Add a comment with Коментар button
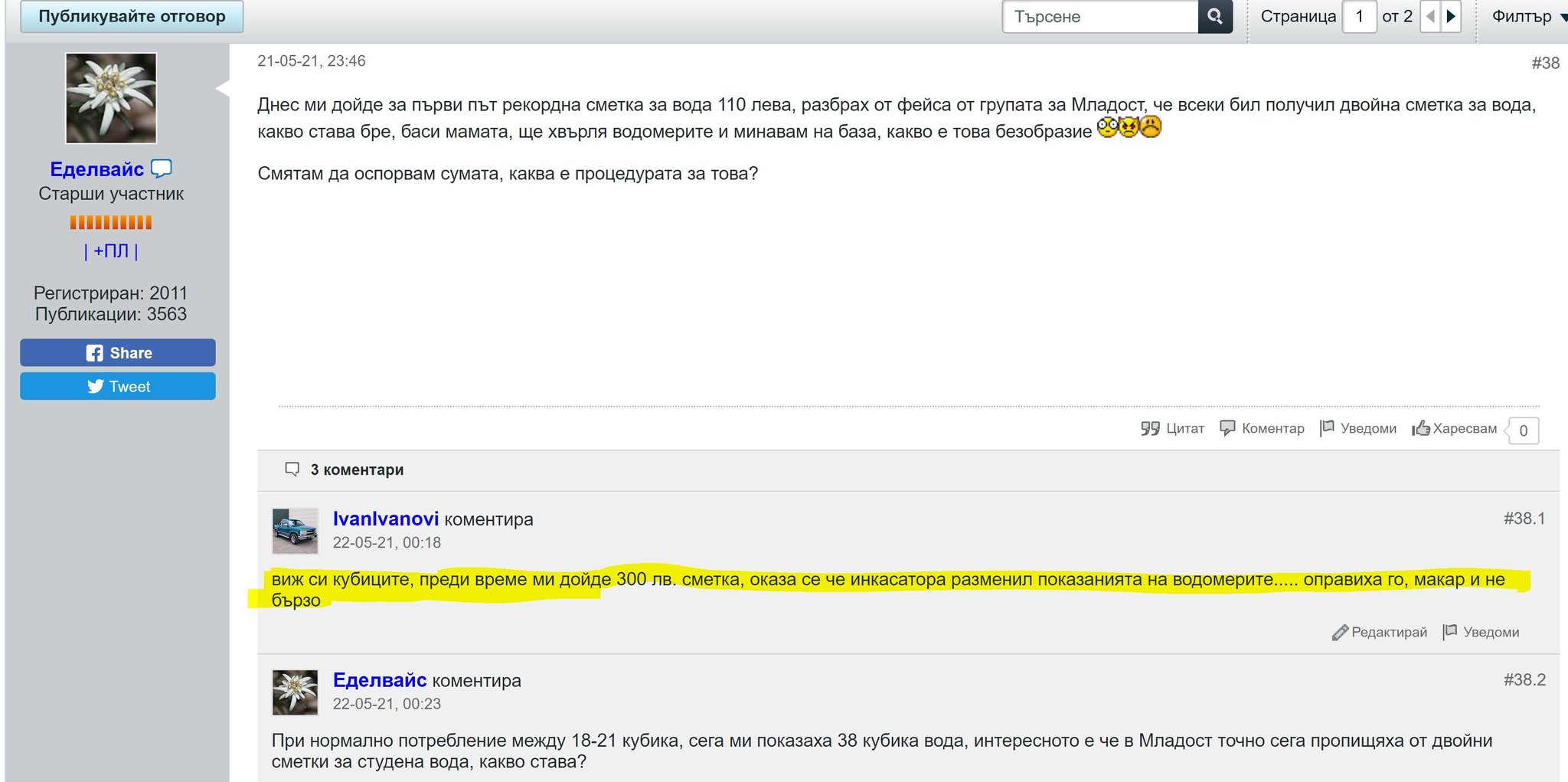Image resolution: width=1568 pixels, height=782 pixels. click(x=1263, y=428)
